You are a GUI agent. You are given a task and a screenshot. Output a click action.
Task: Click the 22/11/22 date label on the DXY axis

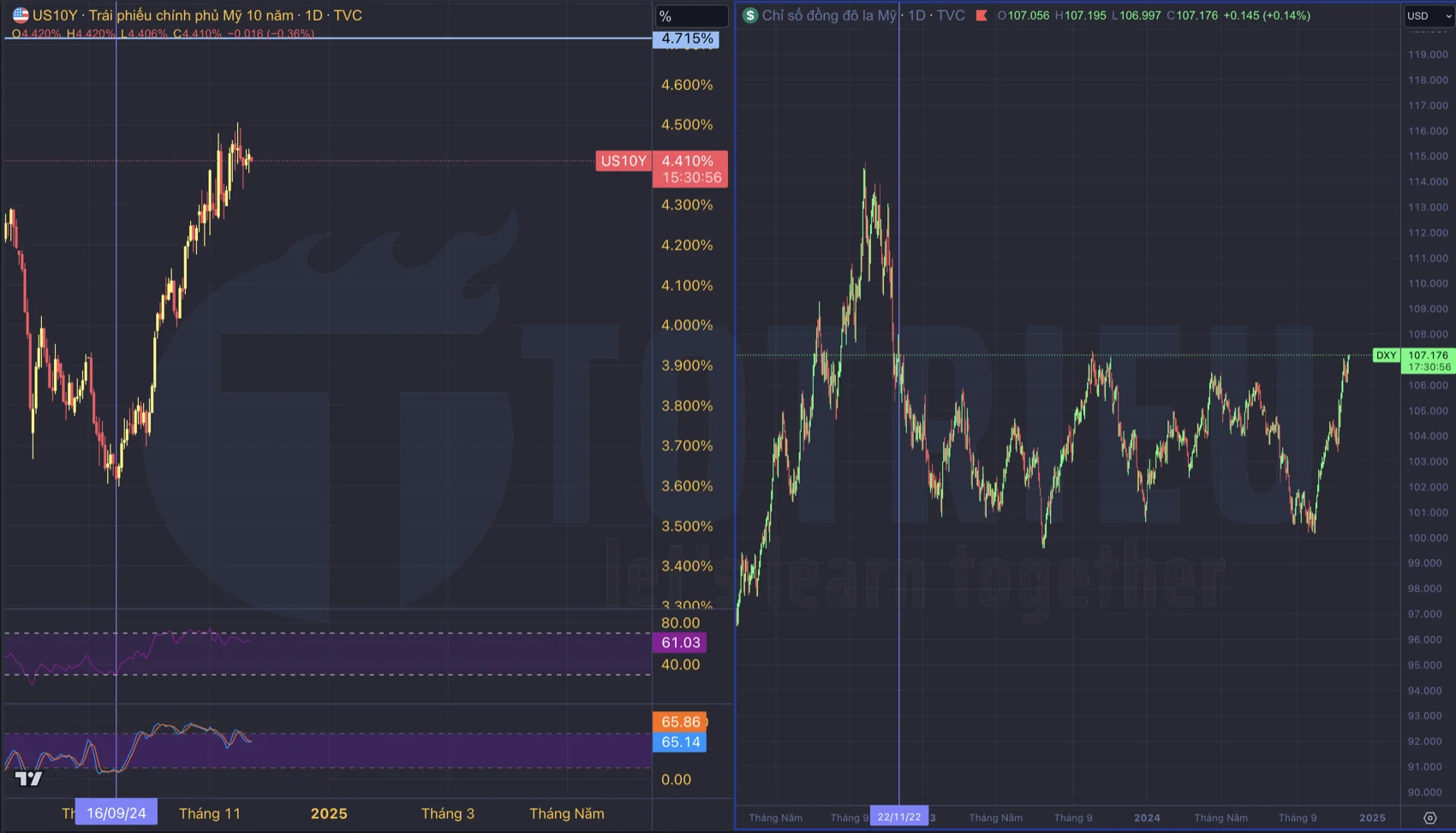(x=899, y=818)
